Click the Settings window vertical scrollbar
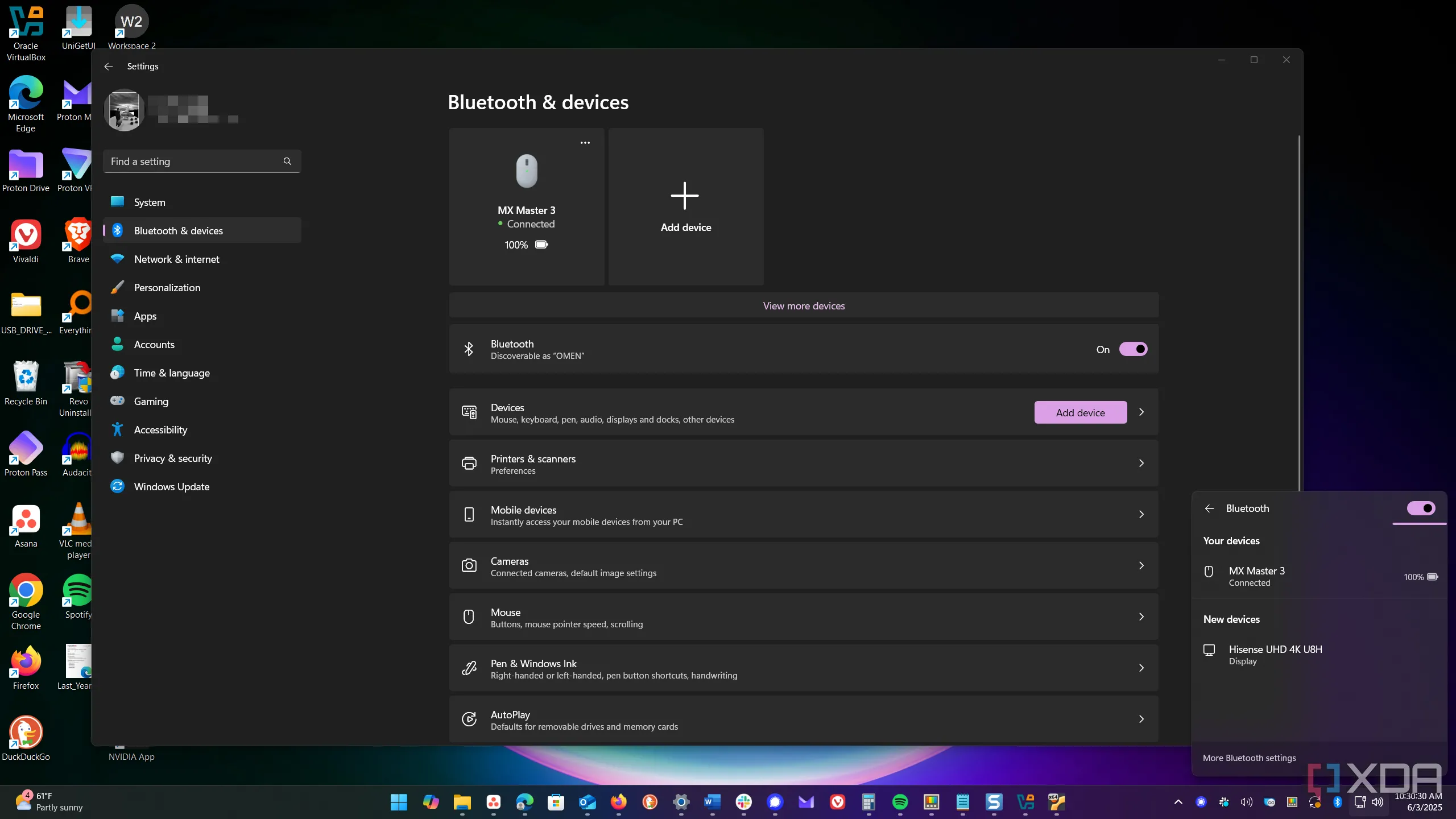The image size is (1456, 819). coord(1299,313)
